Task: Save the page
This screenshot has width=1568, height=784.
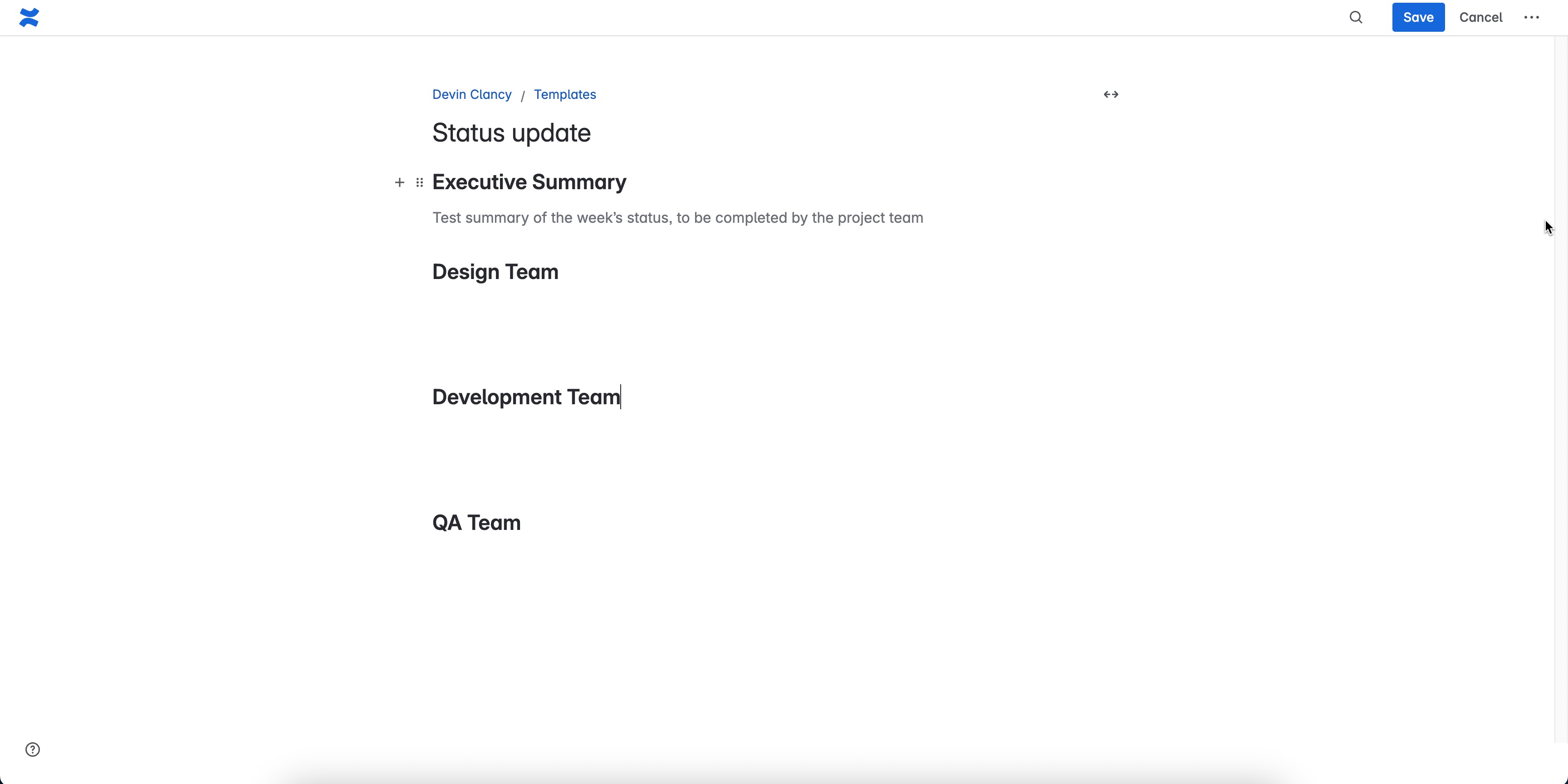Action: click(1418, 17)
